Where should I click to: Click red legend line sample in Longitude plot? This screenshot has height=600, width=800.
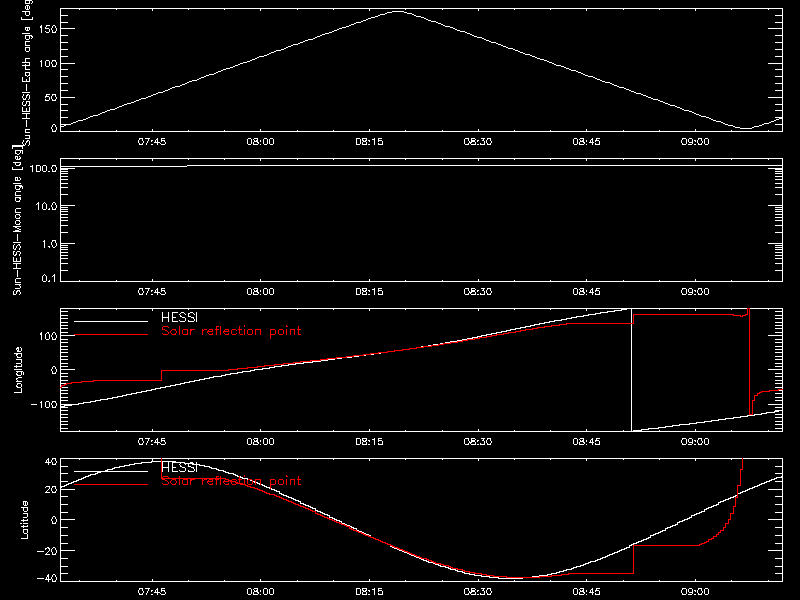point(111,335)
